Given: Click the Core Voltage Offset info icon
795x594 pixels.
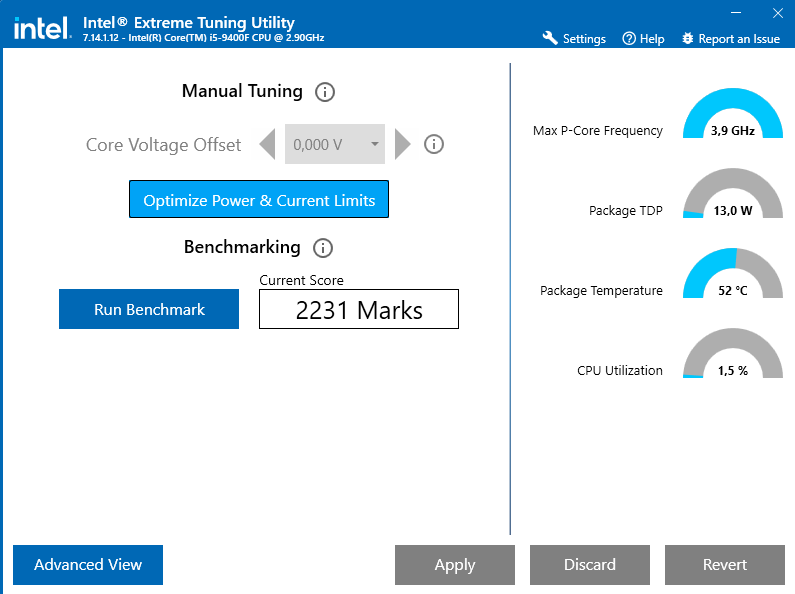Looking at the screenshot, I should (x=434, y=144).
